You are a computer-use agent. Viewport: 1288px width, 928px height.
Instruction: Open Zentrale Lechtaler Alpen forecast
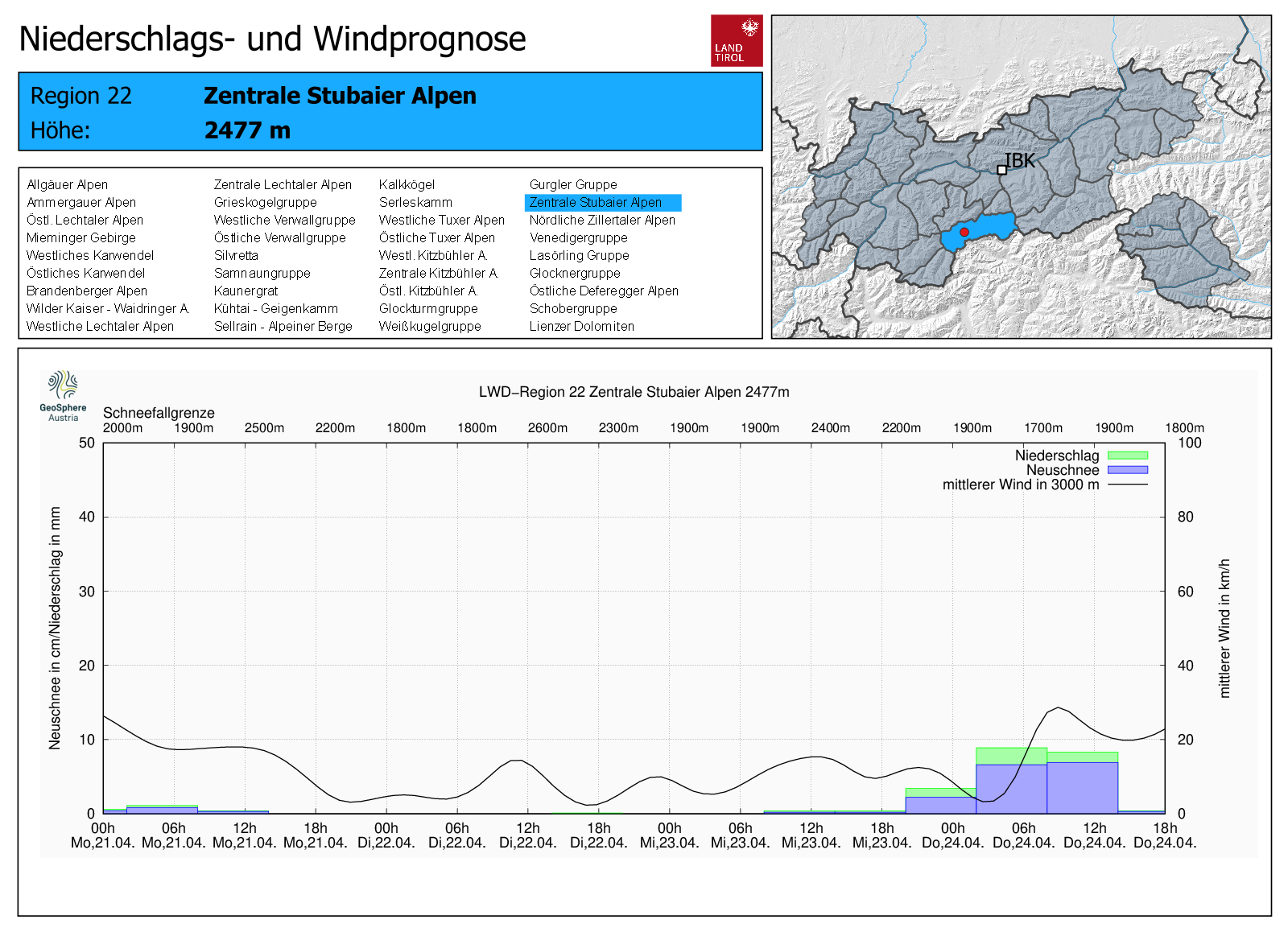(283, 185)
